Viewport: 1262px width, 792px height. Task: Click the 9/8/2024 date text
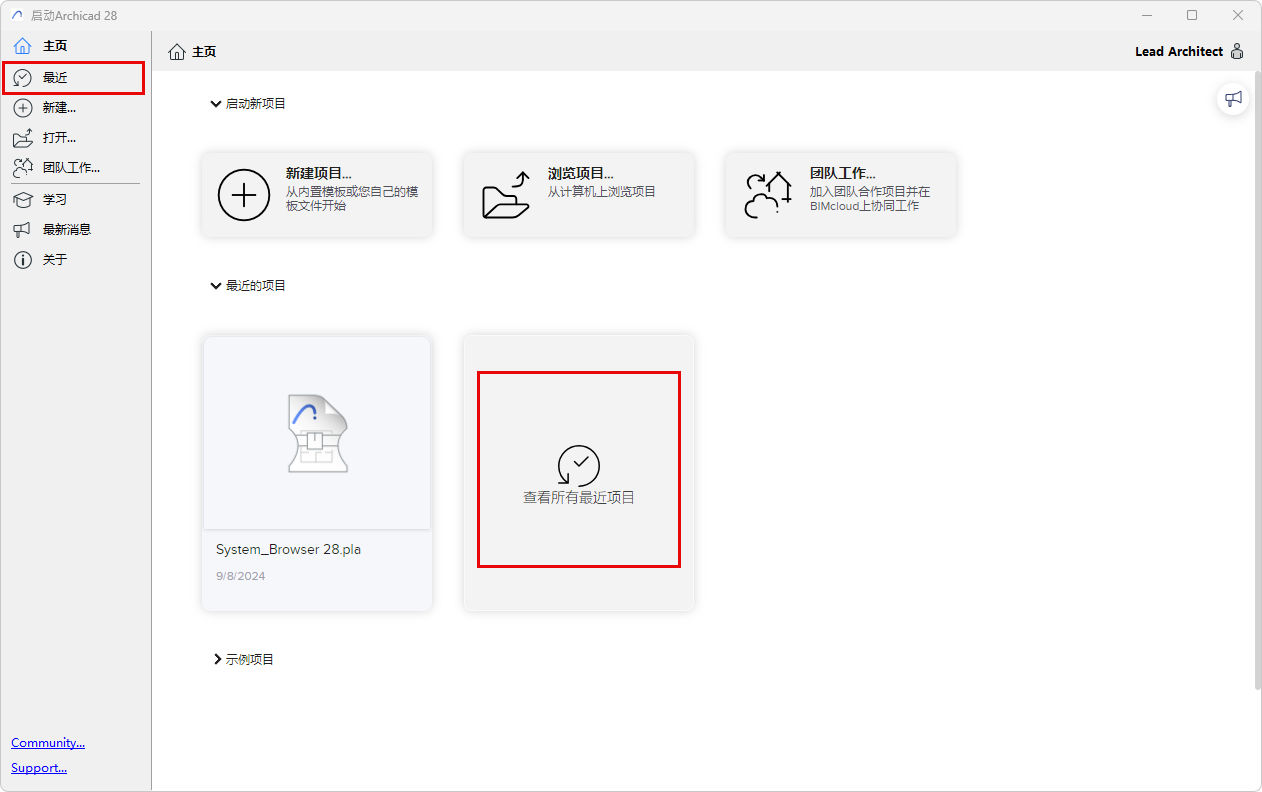[x=240, y=576]
